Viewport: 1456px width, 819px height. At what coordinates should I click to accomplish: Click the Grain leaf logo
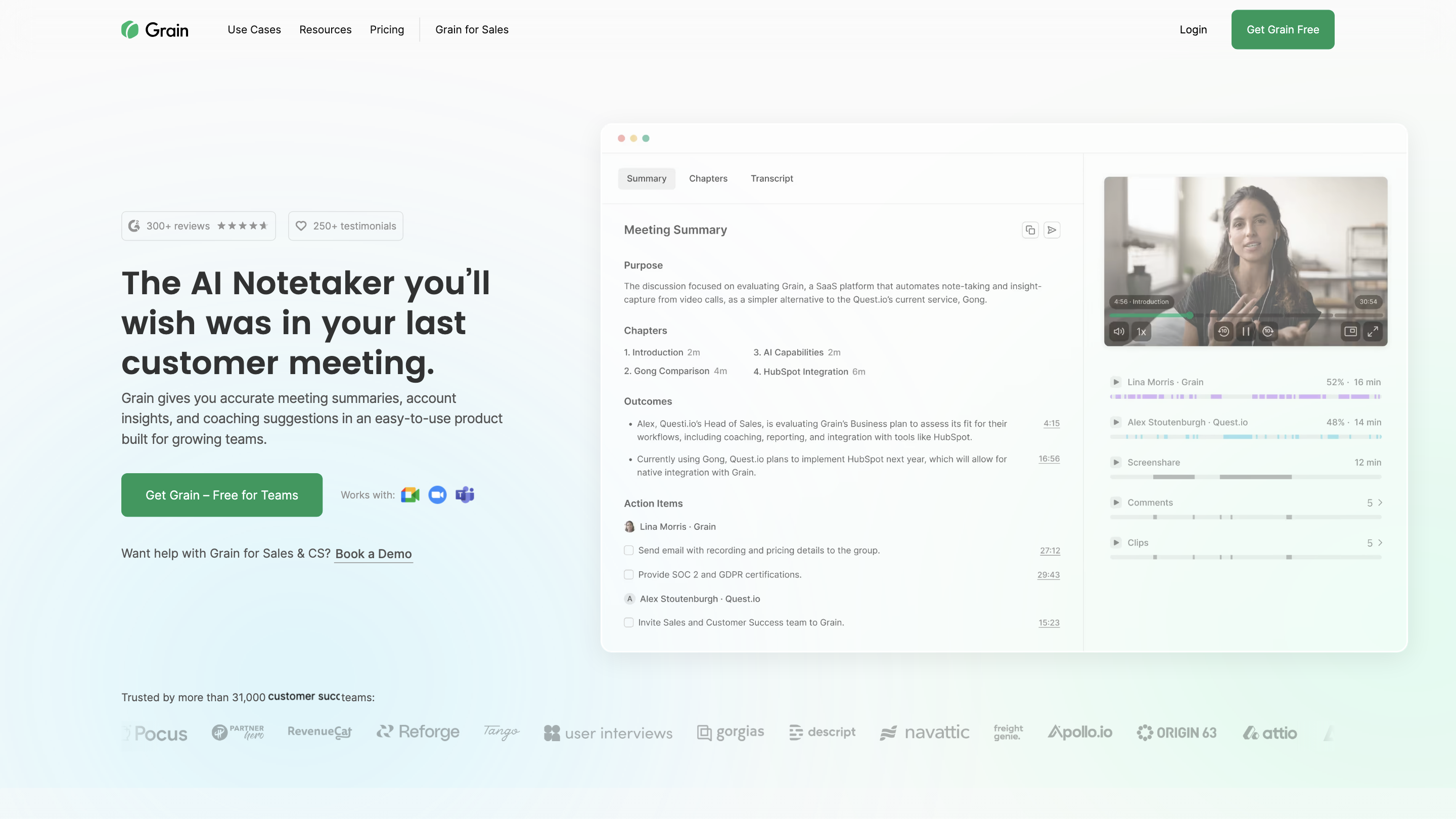pyautogui.click(x=130, y=29)
